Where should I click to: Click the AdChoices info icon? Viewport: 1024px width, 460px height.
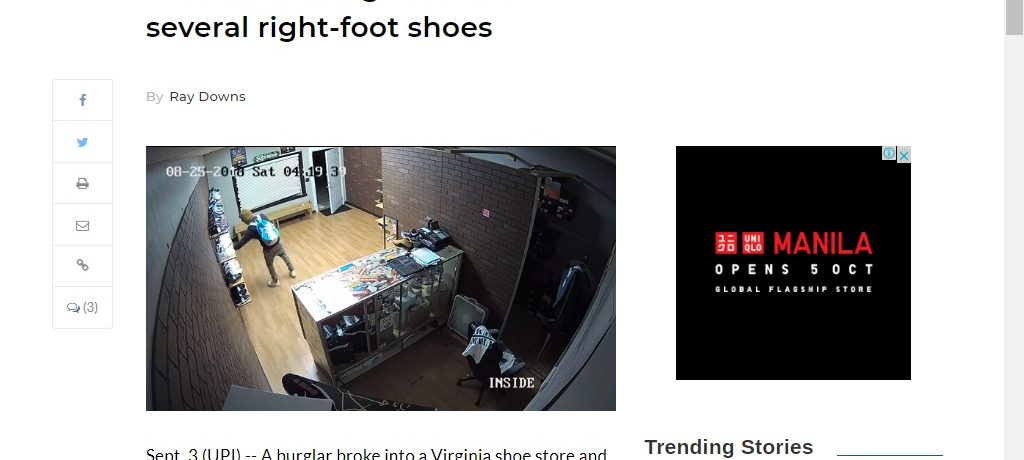point(889,154)
